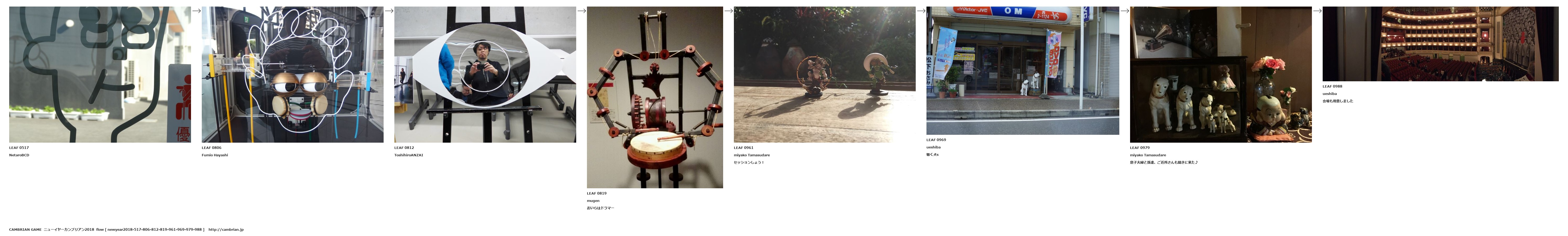Image resolution: width=1568 pixels, height=236 pixels.
Task: Click author name NetaroBCD
Action: point(19,155)
